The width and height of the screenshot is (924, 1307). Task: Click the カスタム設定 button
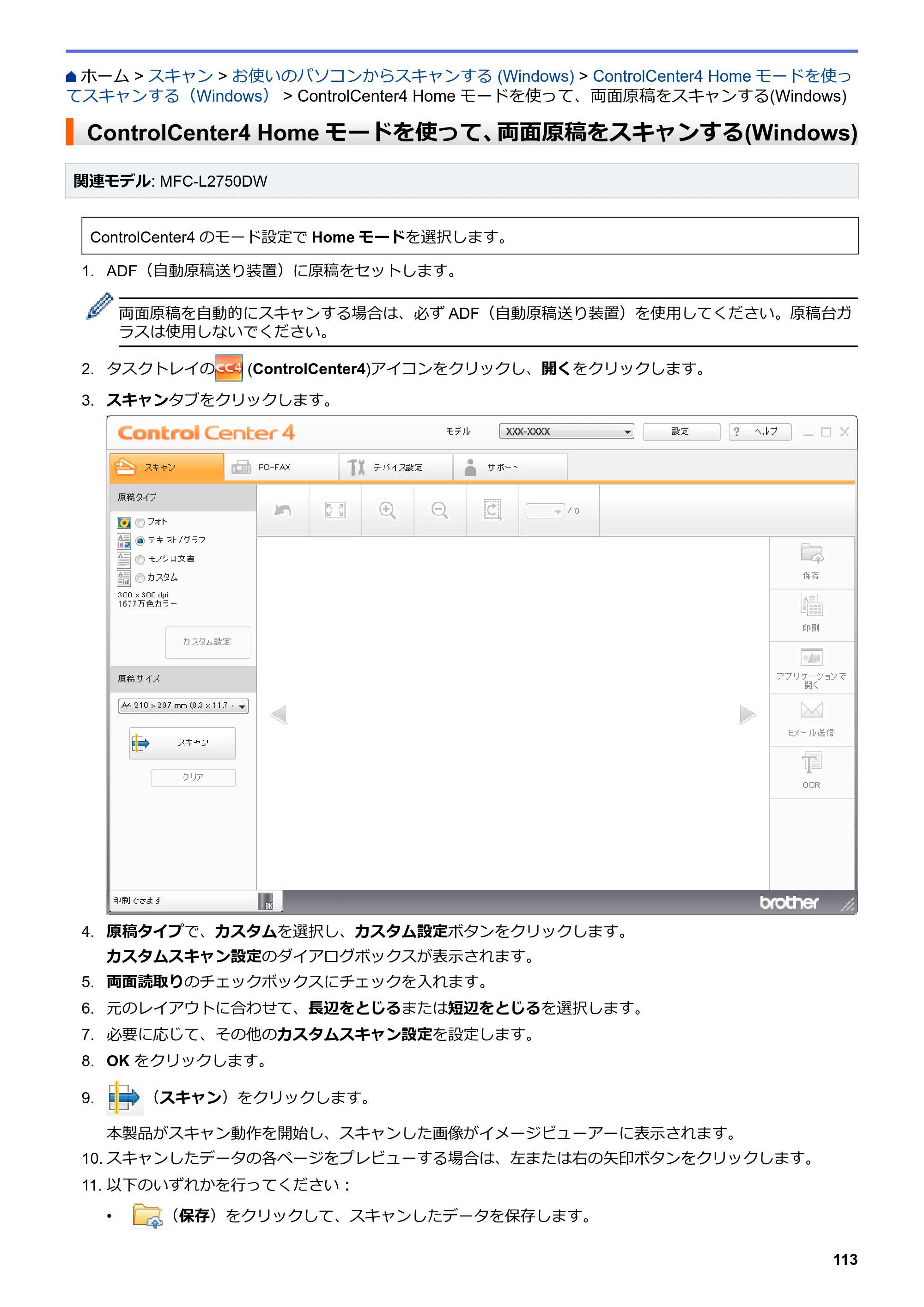[x=207, y=642]
